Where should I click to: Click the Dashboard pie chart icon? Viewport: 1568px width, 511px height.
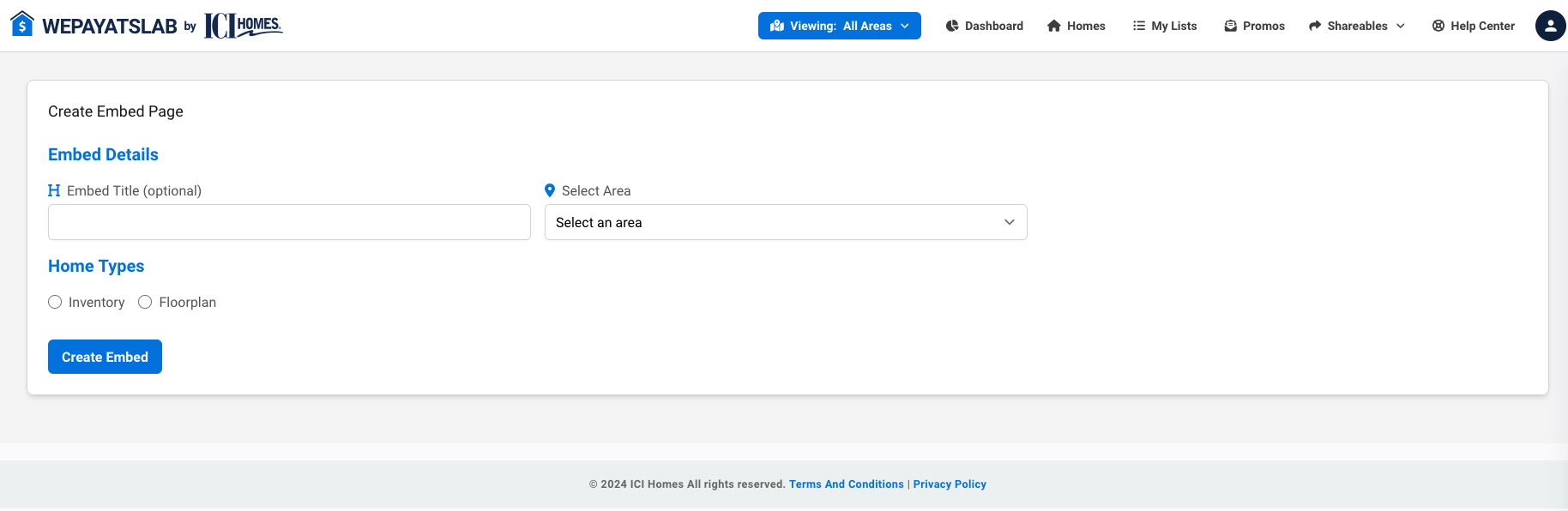pos(952,26)
